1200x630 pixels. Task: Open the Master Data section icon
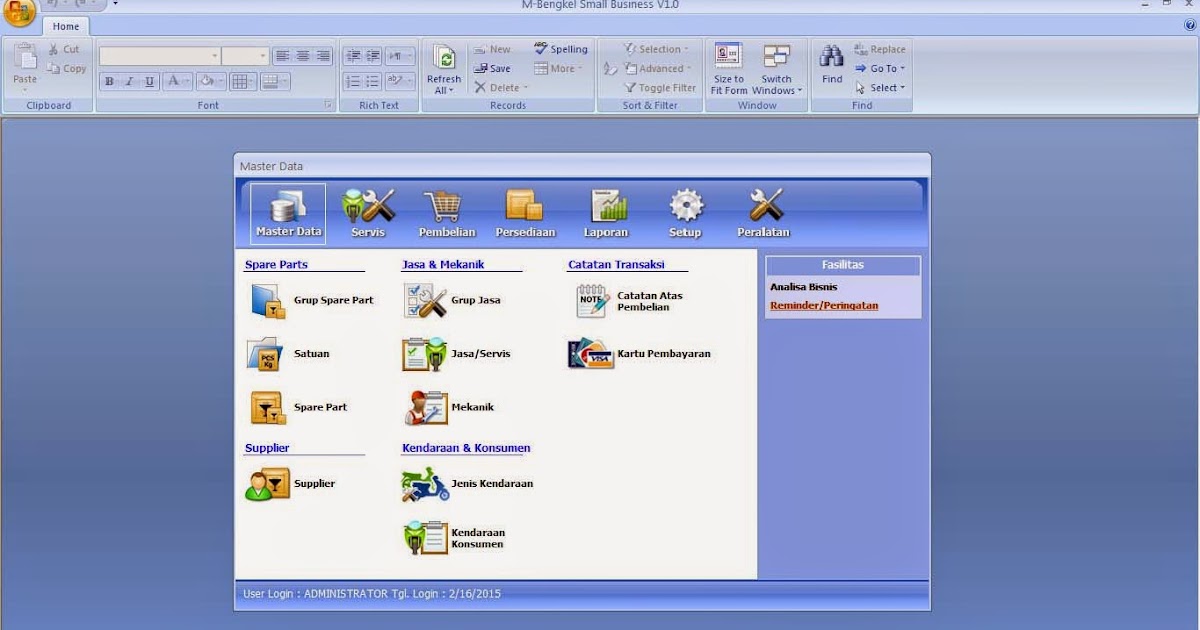point(288,214)
